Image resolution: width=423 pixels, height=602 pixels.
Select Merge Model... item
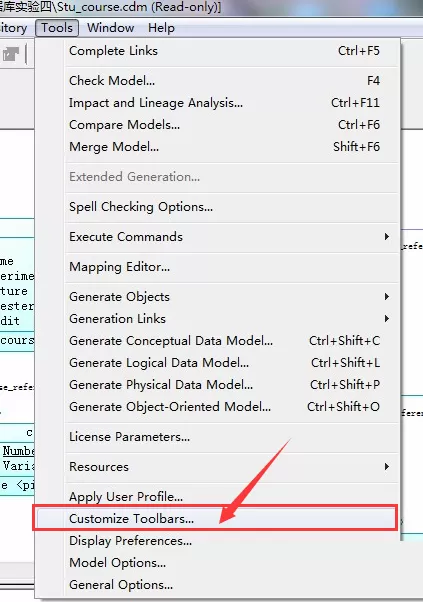(x=217, y=147)
